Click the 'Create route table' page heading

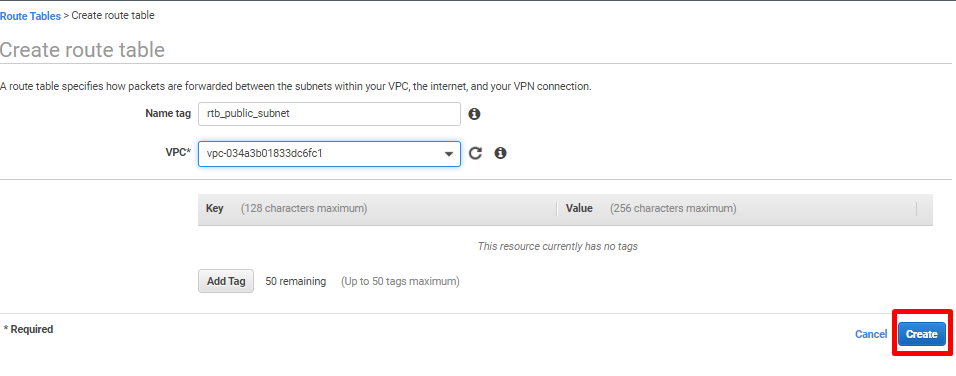pyautogui.click(x=82, y=49)
